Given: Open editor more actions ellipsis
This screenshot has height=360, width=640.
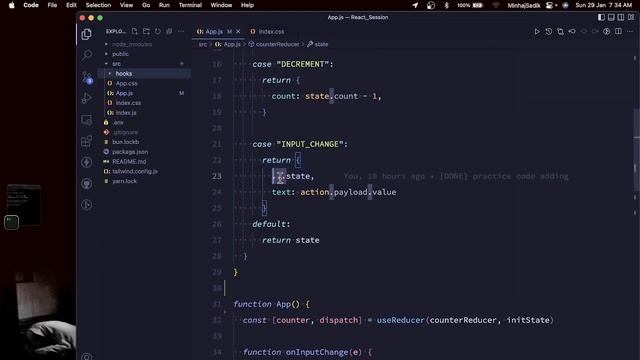Looking at the screenshot, I should click(x=630, y=31).
